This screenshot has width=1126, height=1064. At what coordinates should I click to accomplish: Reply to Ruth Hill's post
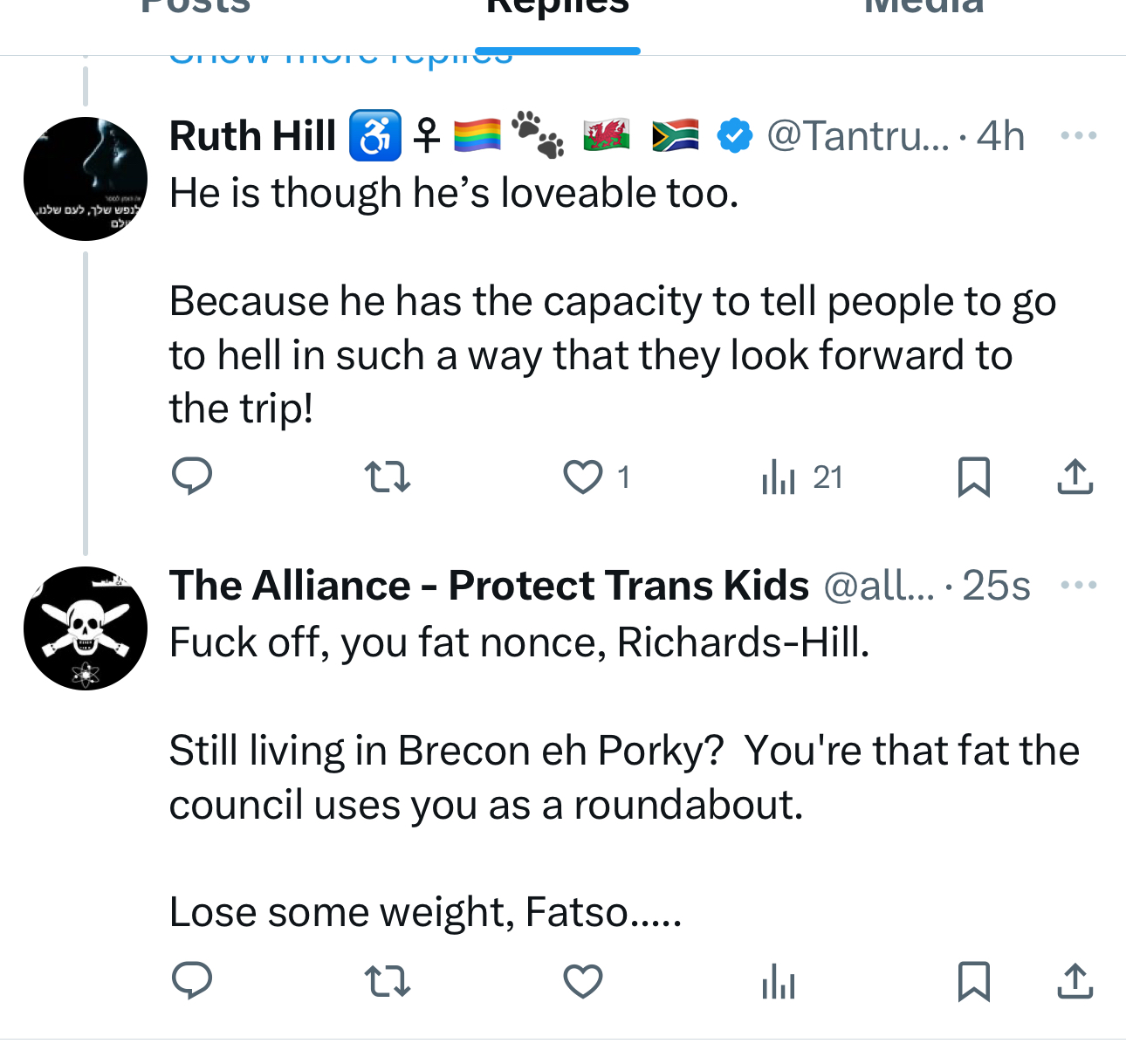click(192, 477)
